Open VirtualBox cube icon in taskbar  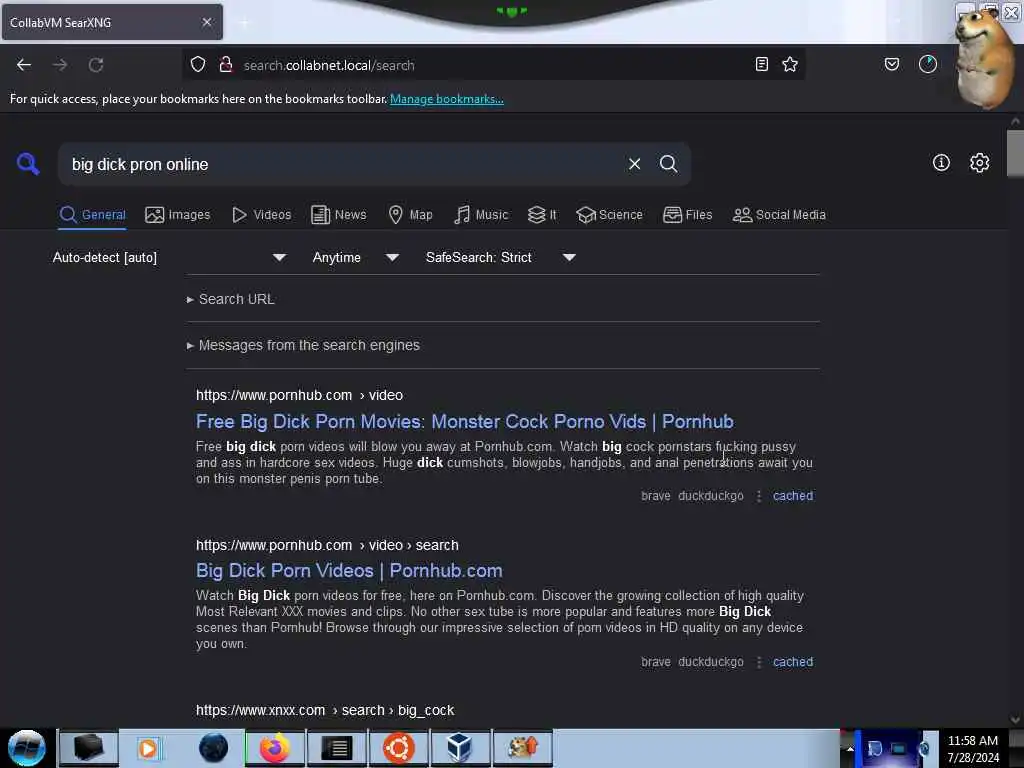(460, 748)
